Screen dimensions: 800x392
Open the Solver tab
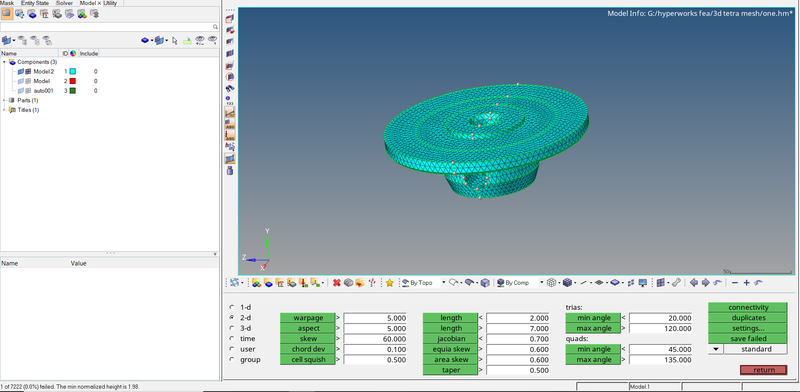tap(64, 3)
